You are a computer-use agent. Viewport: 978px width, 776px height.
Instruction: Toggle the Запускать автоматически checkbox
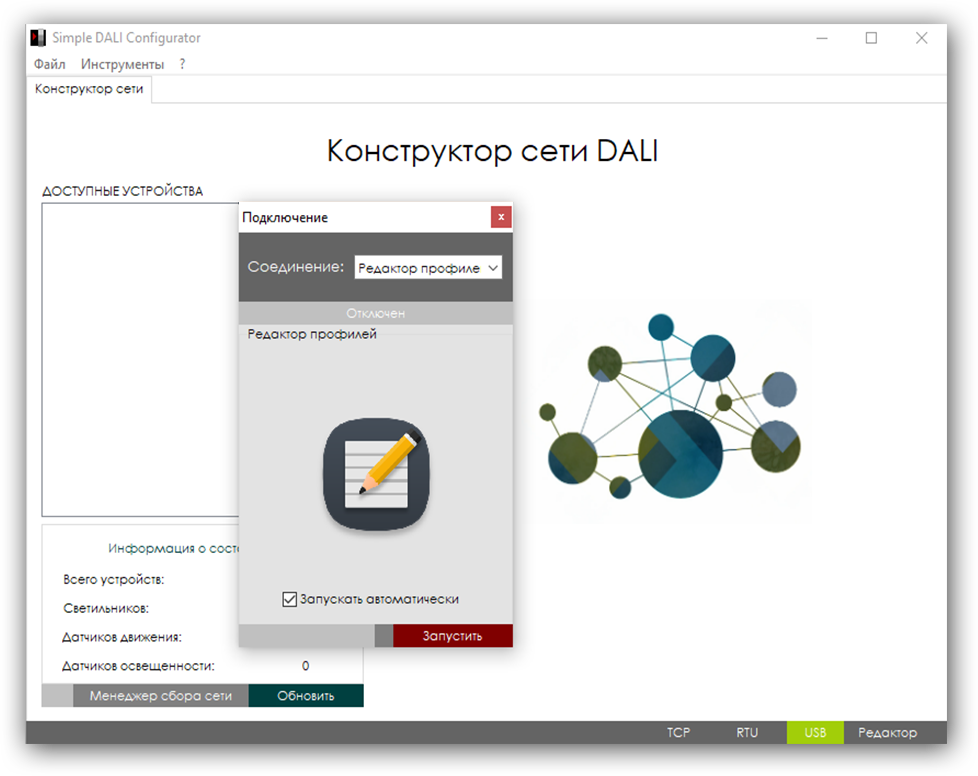click(x=289, y=599)
